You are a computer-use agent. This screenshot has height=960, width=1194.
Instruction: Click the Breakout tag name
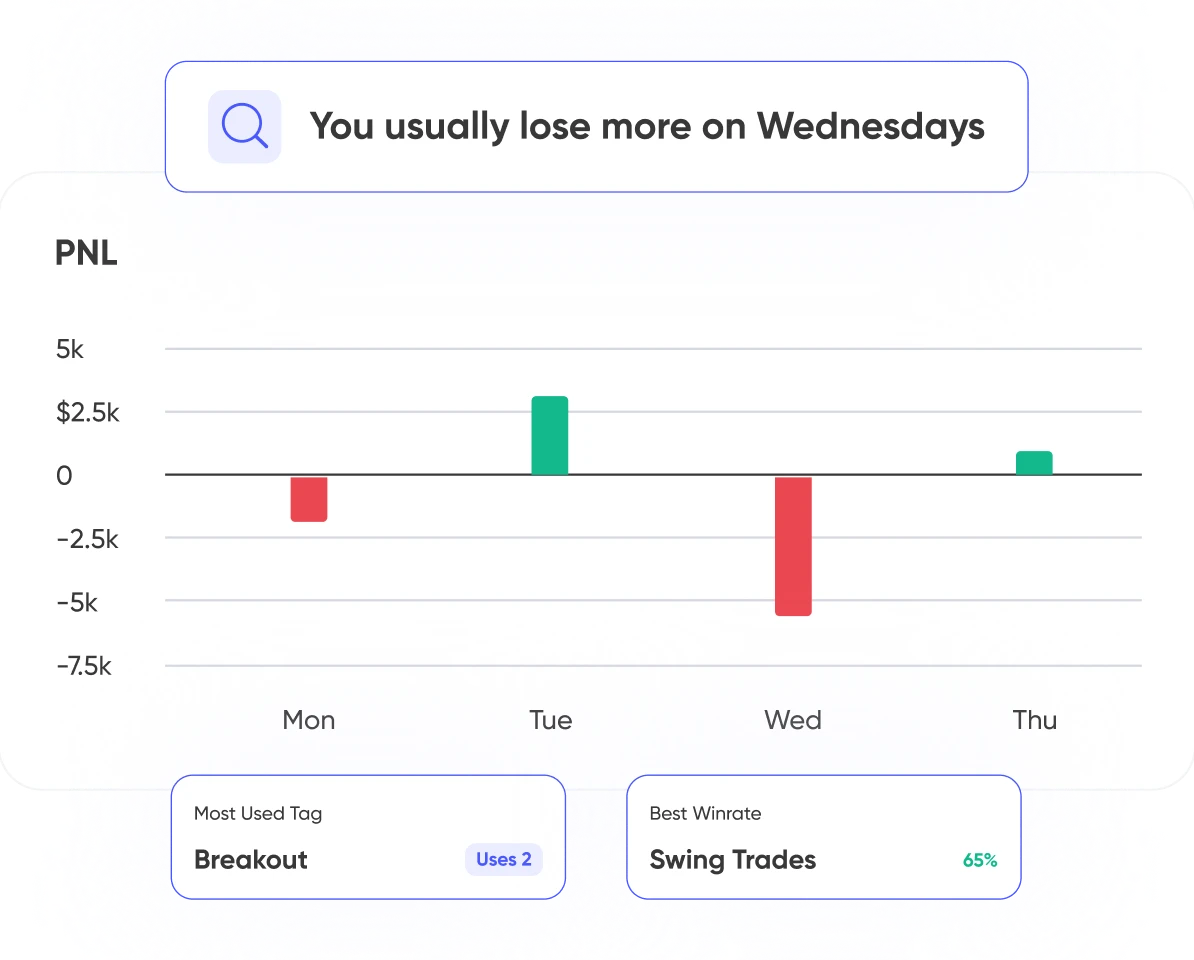(251, 860)
